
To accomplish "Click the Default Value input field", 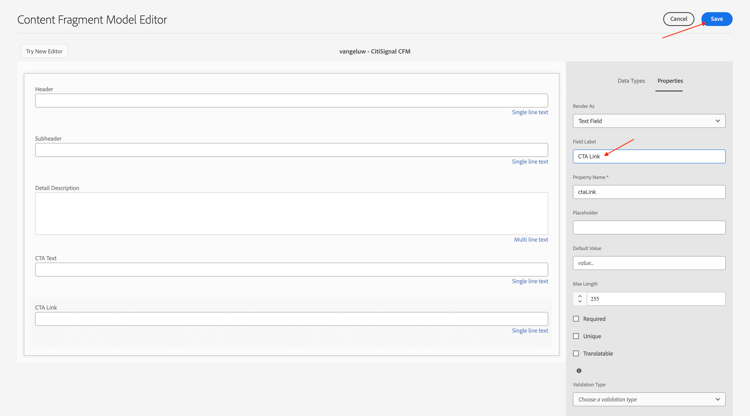I will tap(649, 263).
